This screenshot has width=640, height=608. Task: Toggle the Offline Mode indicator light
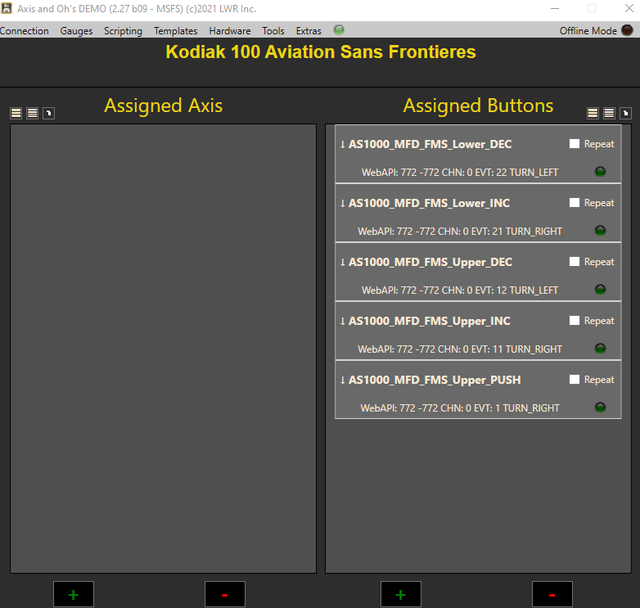coord(627,30)
